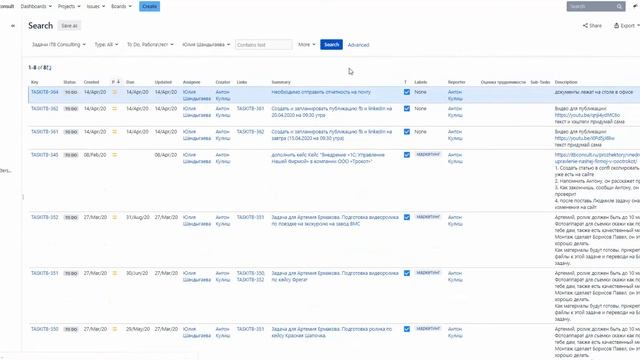Click the issue type icon in the TASKITB-350 row
Image resolution: width=640 pixels, height=360 pixels.
[x=407, y=329]
